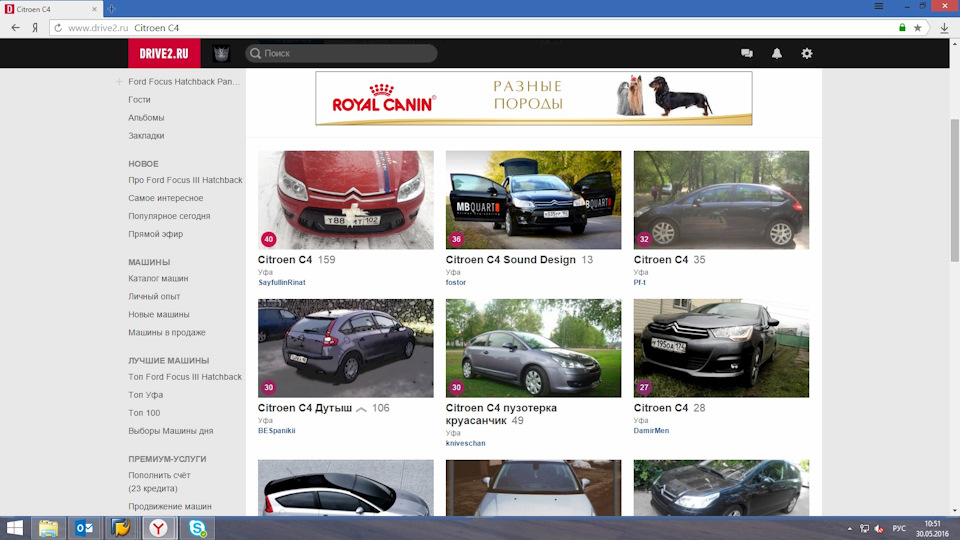Open Yandex browser taskbar icon
Viewport: 960px width, 540px height.
pos(159,528)
